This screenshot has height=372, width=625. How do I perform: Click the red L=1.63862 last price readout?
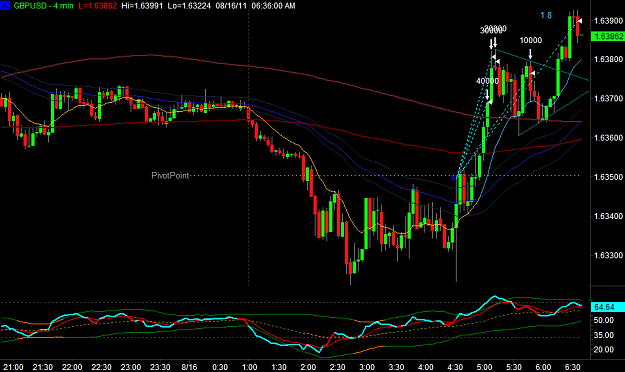[98, 6]
